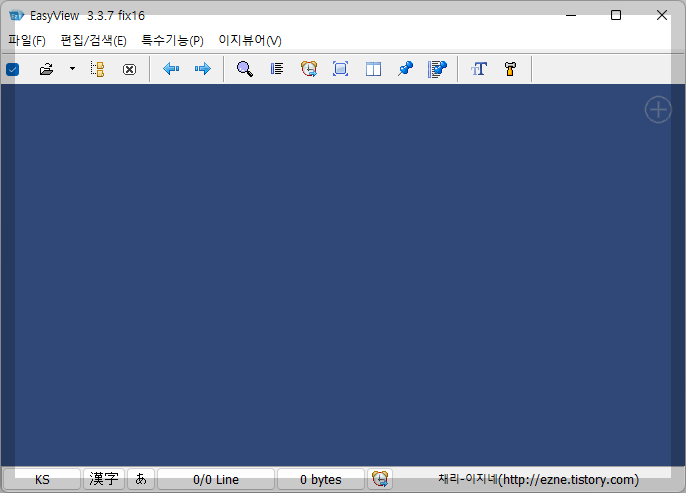Screen dimensions: 686x493
Task: Click the あ status bar button
Action: [141, 479]
